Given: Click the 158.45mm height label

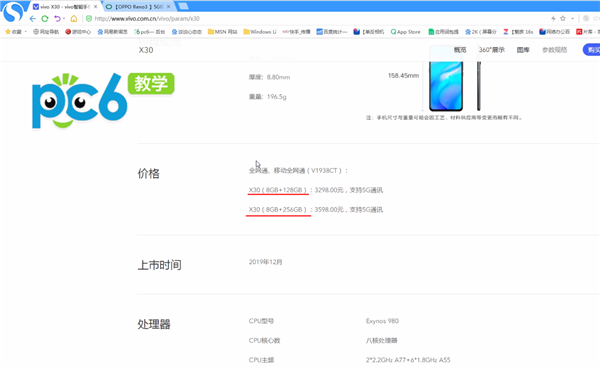Looking at the screenshot, I should (x=403, y=75).
